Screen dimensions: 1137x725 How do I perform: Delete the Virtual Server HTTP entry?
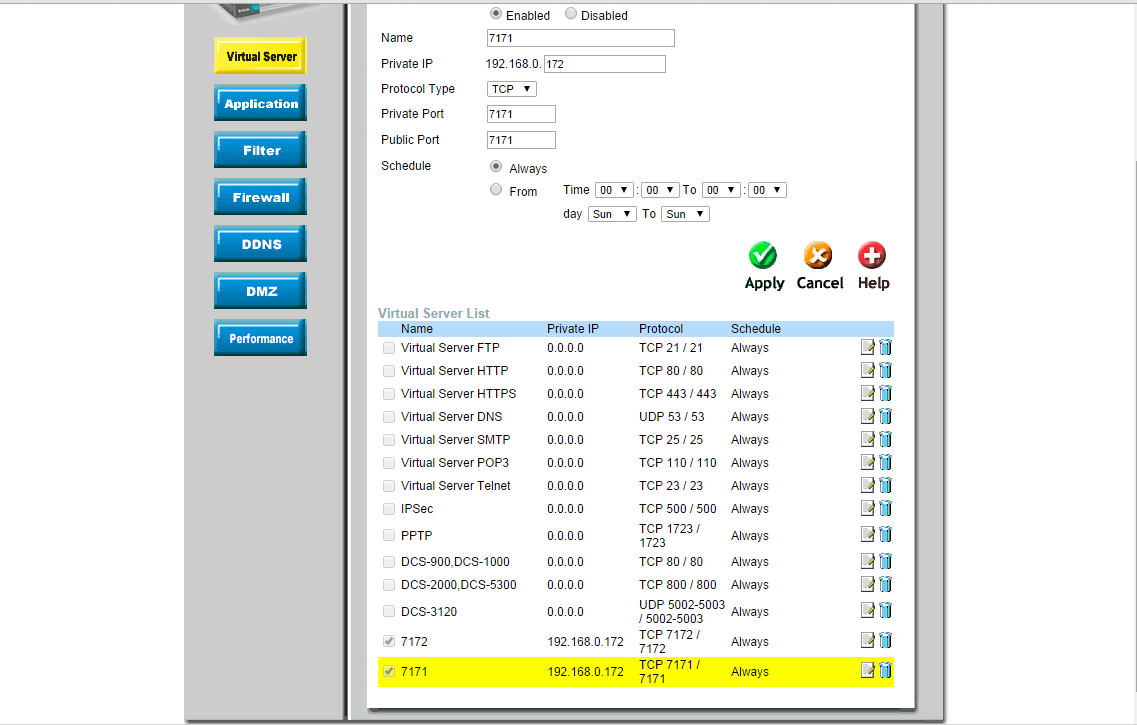[885, 370]
